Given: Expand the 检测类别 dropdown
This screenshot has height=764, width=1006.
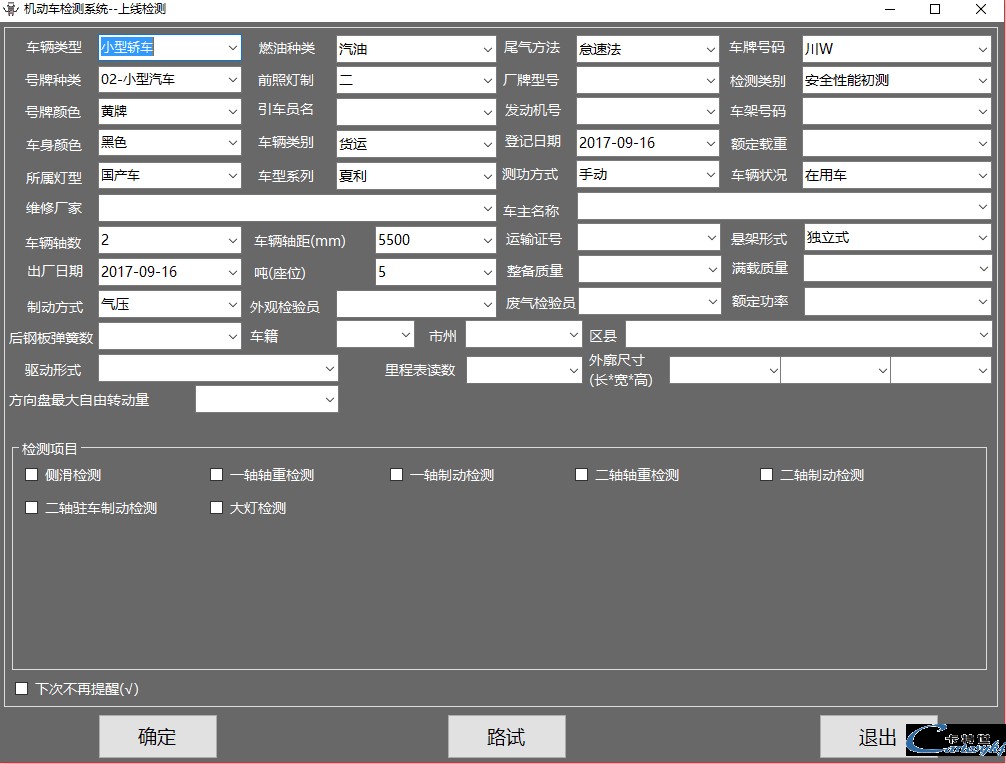Looking at the screenshot, I should pyautogui.click(x=983, y=80).
